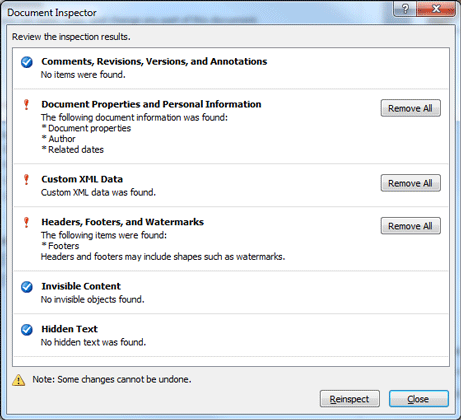Click the blue checkmark icon beside Comments, Revisions
This screenshot has height=420, width=461.
pyautogui.click(x=27, y=62)
